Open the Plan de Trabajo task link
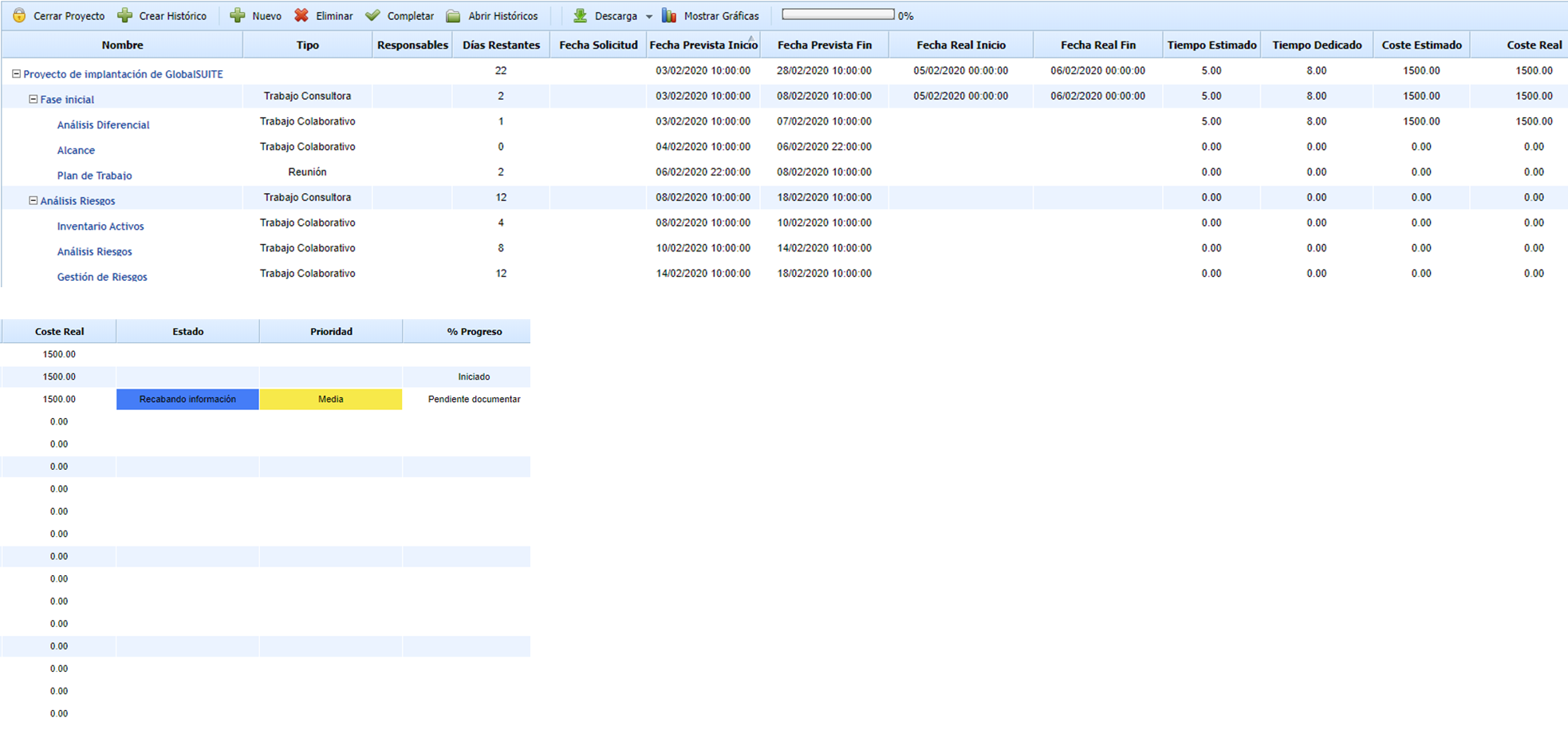Screen dimensions: 1568x730 click(94, 176)
